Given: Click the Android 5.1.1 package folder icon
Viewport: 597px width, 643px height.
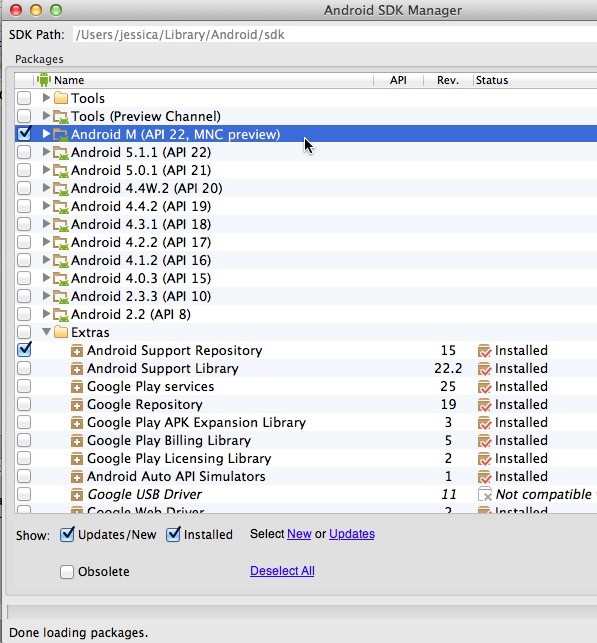Looking at the screenshot, I should coord(61,153).
